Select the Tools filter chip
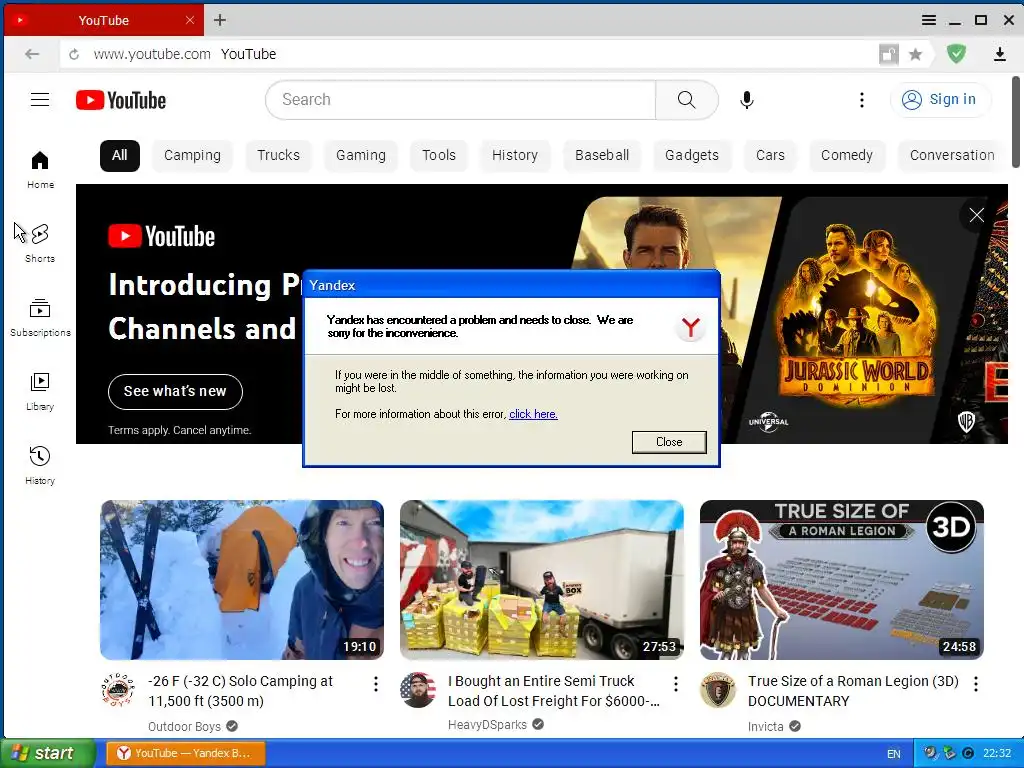This screenshot has width=1024, height=768. (439, 155)
